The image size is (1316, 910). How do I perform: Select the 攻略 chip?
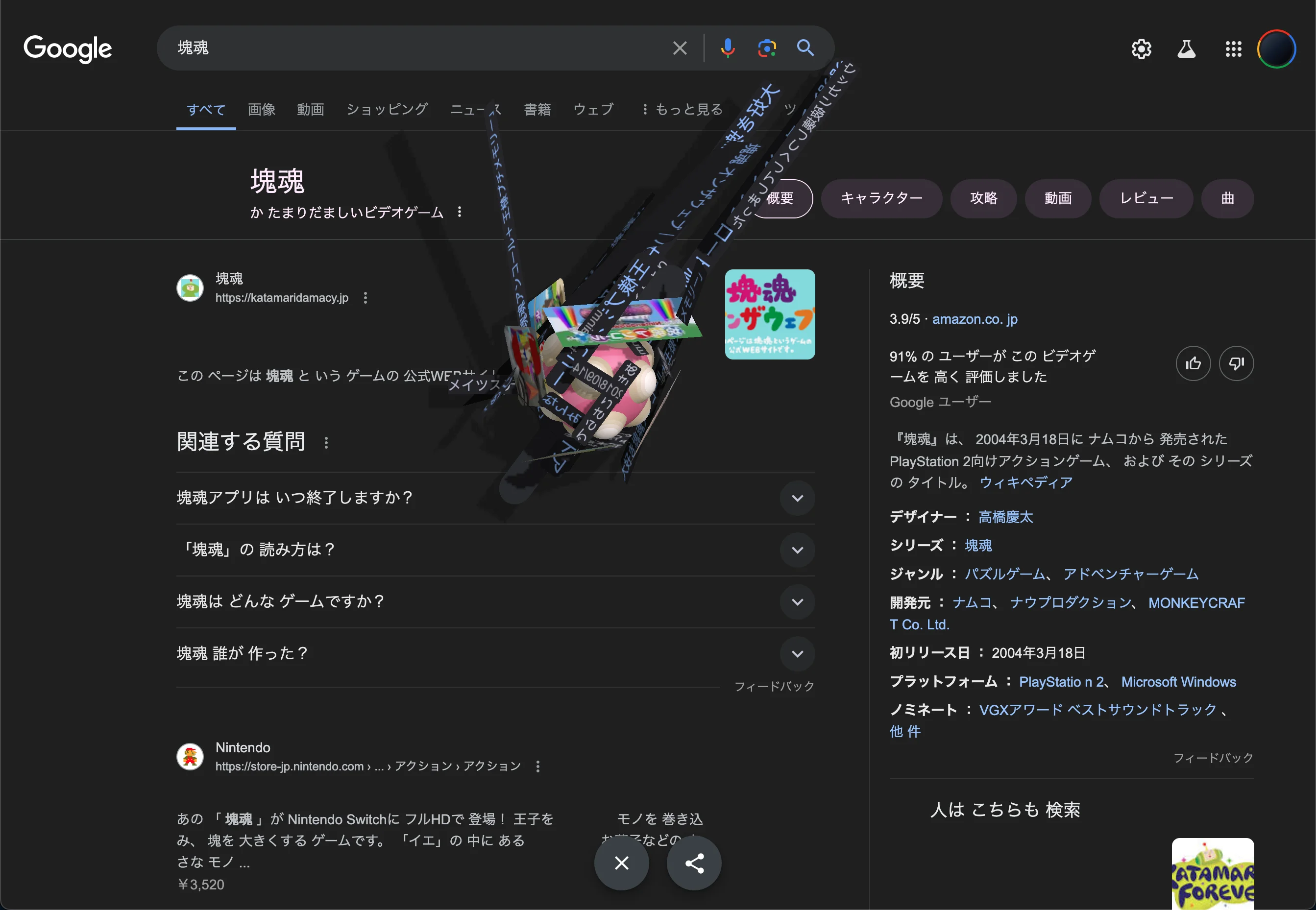pyautogui.click(x=983, y=198)
